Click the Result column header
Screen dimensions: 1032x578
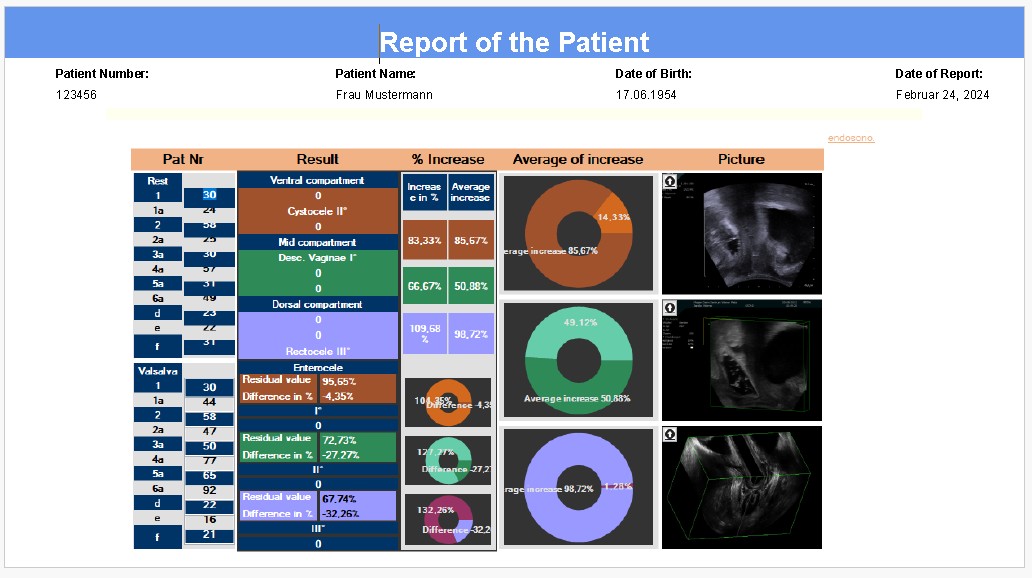317,159
